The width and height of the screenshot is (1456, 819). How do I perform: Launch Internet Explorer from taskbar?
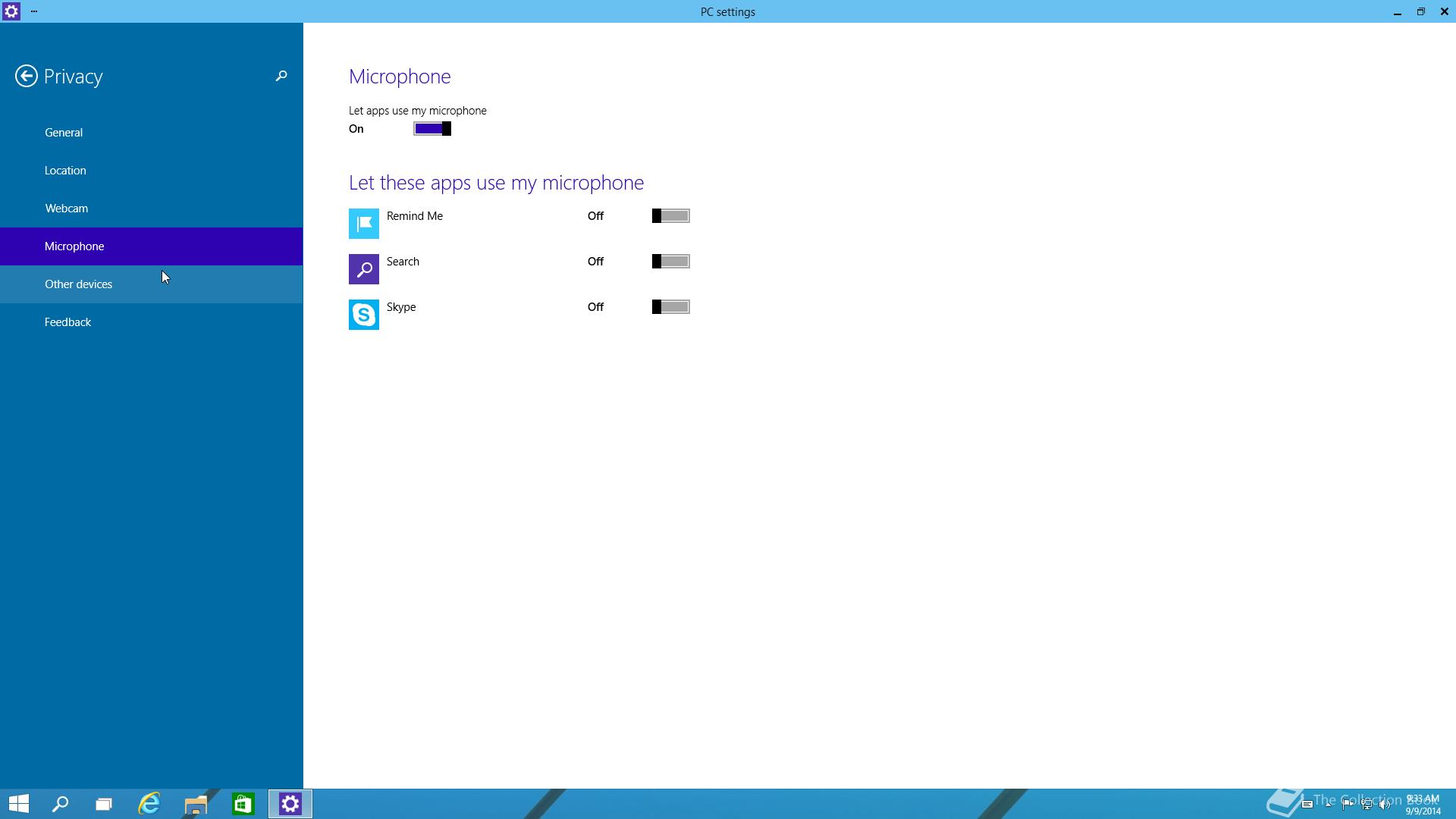pyautogui.click(x=149, y=804)
